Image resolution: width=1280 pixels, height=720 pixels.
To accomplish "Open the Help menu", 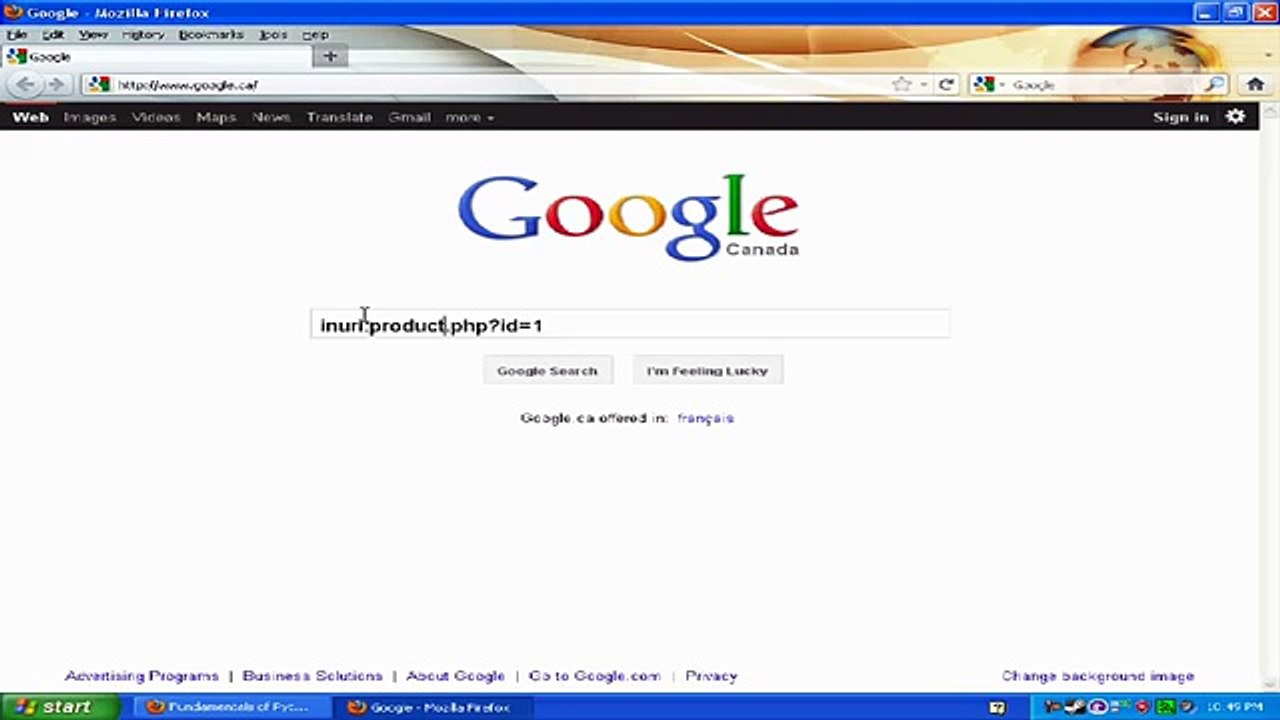I will point(315,34).
